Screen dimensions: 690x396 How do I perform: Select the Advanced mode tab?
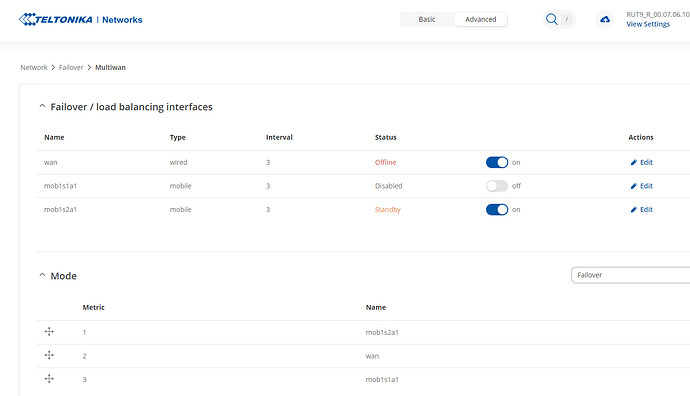(481, 19)
